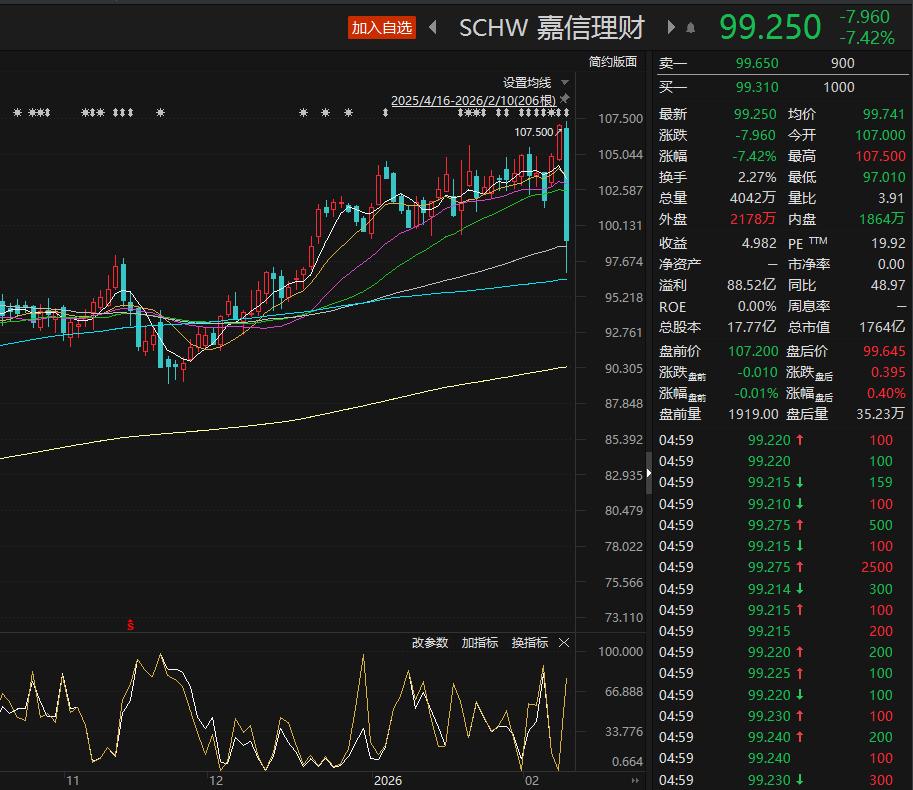
Task: Switch to the 2026 section on timeline
Action: pos(387,781)
